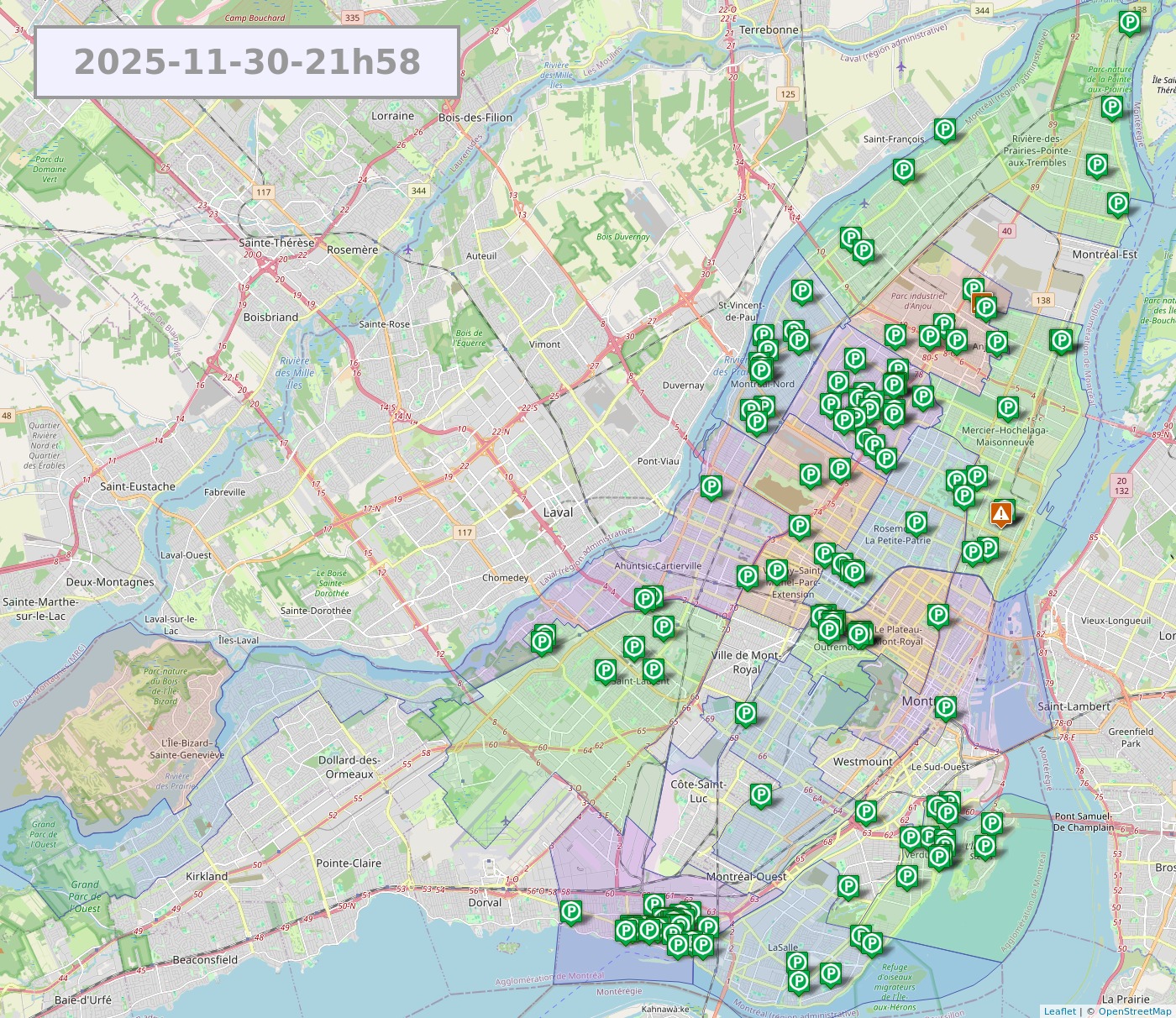
Task: Open parking marker beside downtown Montréal label
Action: click(946, 707)
